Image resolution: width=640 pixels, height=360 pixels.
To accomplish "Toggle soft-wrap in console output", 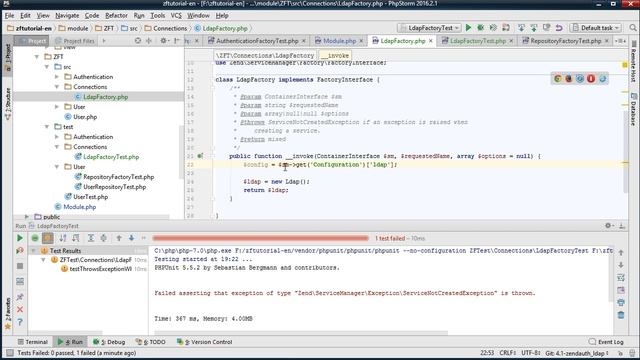I will pyautogui.click(x=621, y=278).
